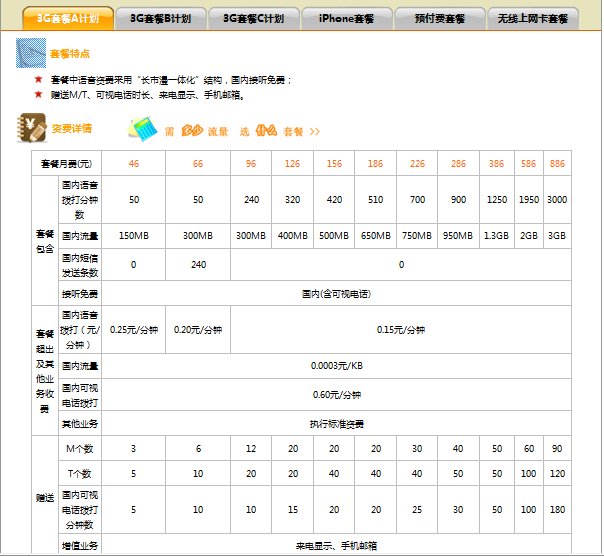Open the 无线上网卡套餐 tab

tap(533, 18)
